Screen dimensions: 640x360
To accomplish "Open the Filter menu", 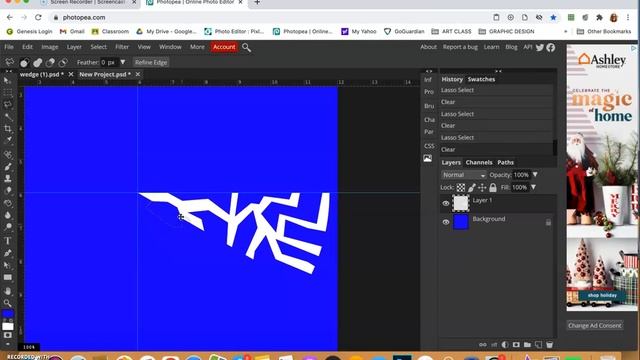I will [122, 47].
